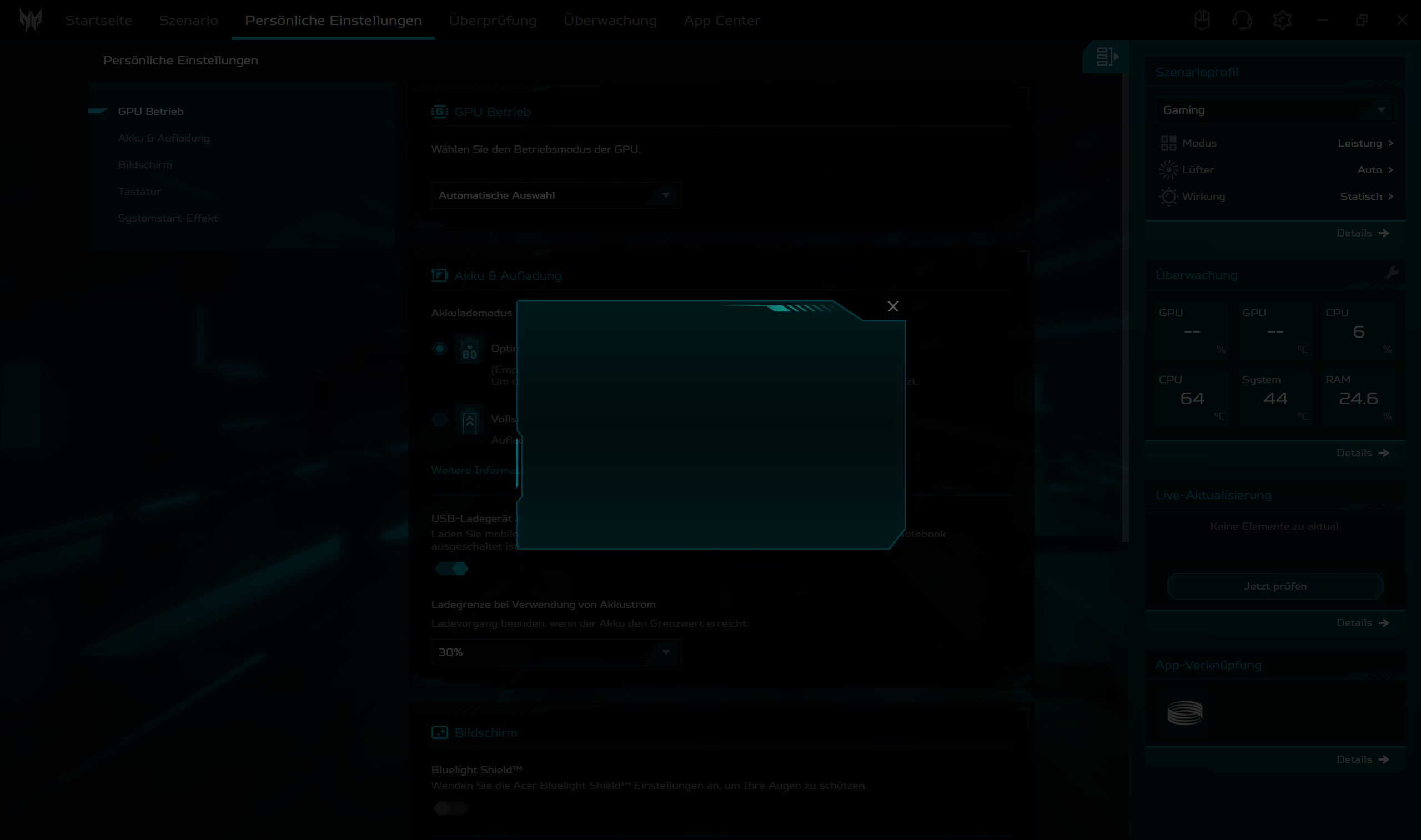Click the CPU temperature 64 tile
1421x840 pixels.
click(x=1192, y=397)
